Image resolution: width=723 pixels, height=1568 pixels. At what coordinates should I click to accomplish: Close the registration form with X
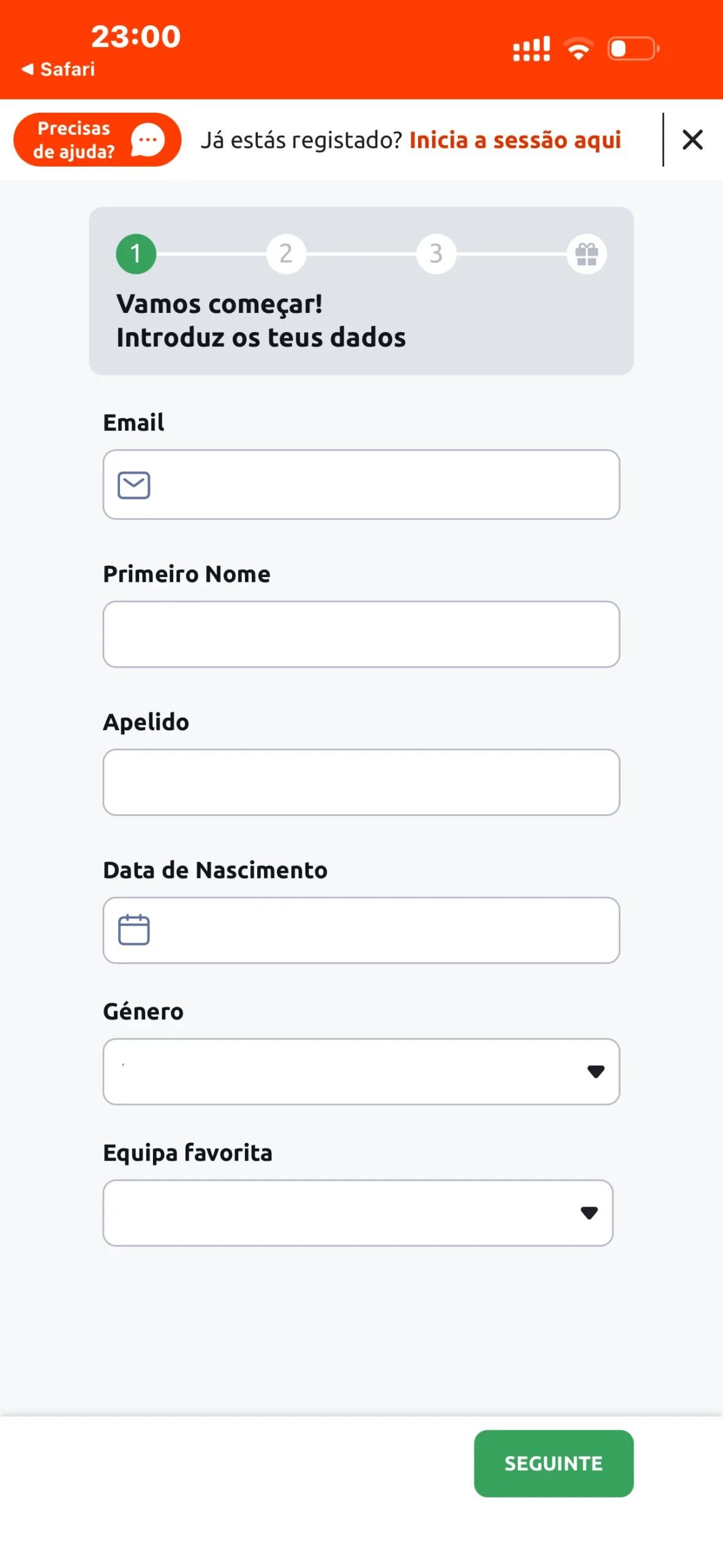pyautogui.click(x=692, y=140)
